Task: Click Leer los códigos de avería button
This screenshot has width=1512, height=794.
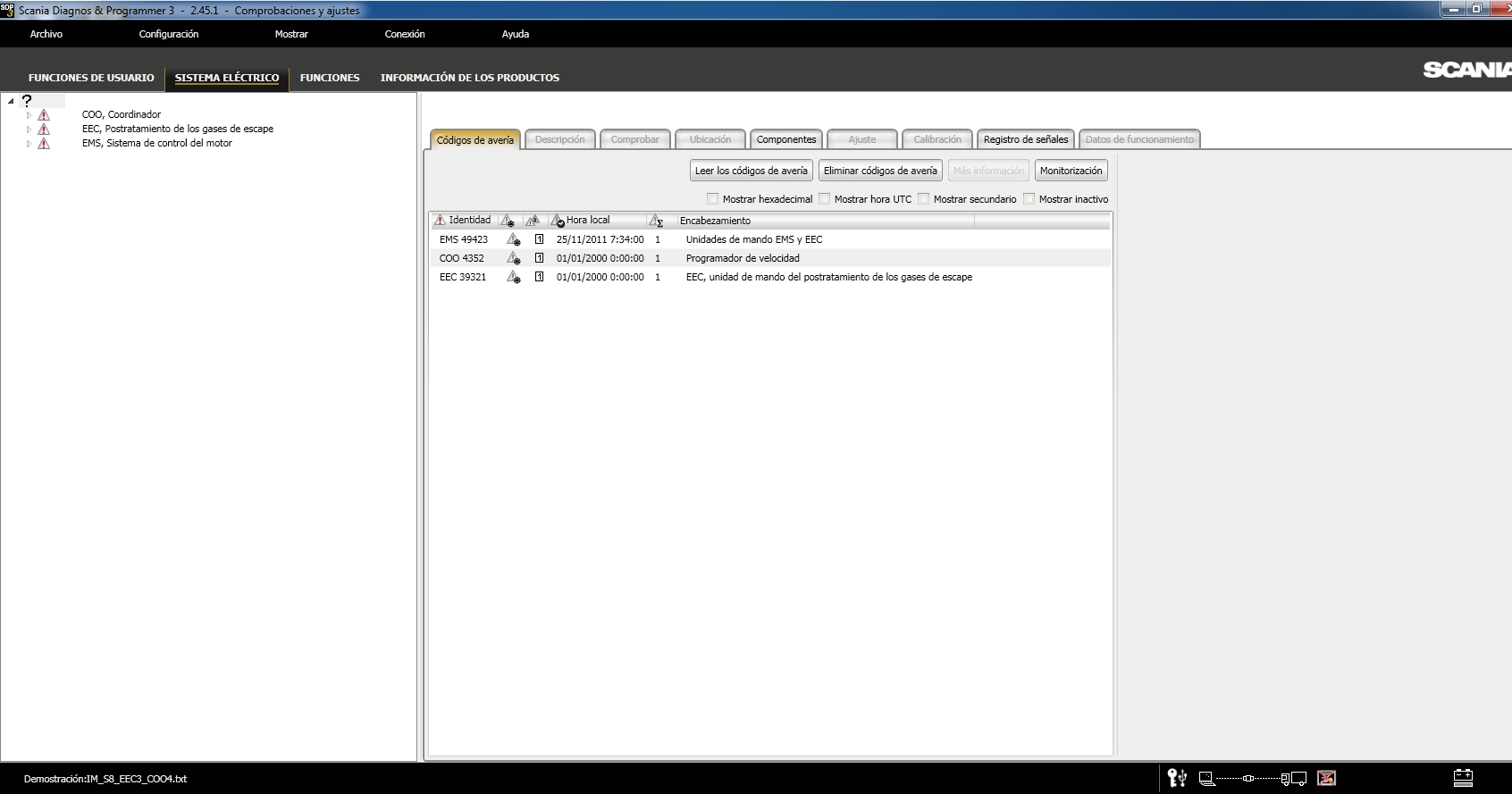Action: [x=752, y=171]
